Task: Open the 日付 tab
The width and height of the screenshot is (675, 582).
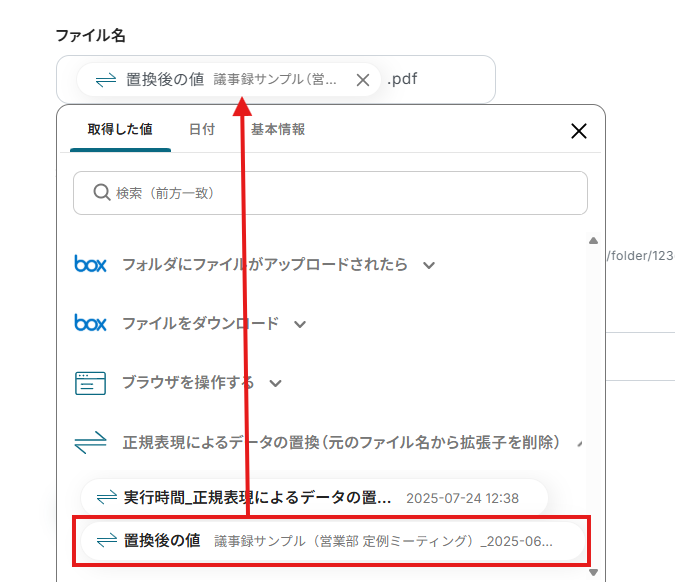Action: click(202, 129)
